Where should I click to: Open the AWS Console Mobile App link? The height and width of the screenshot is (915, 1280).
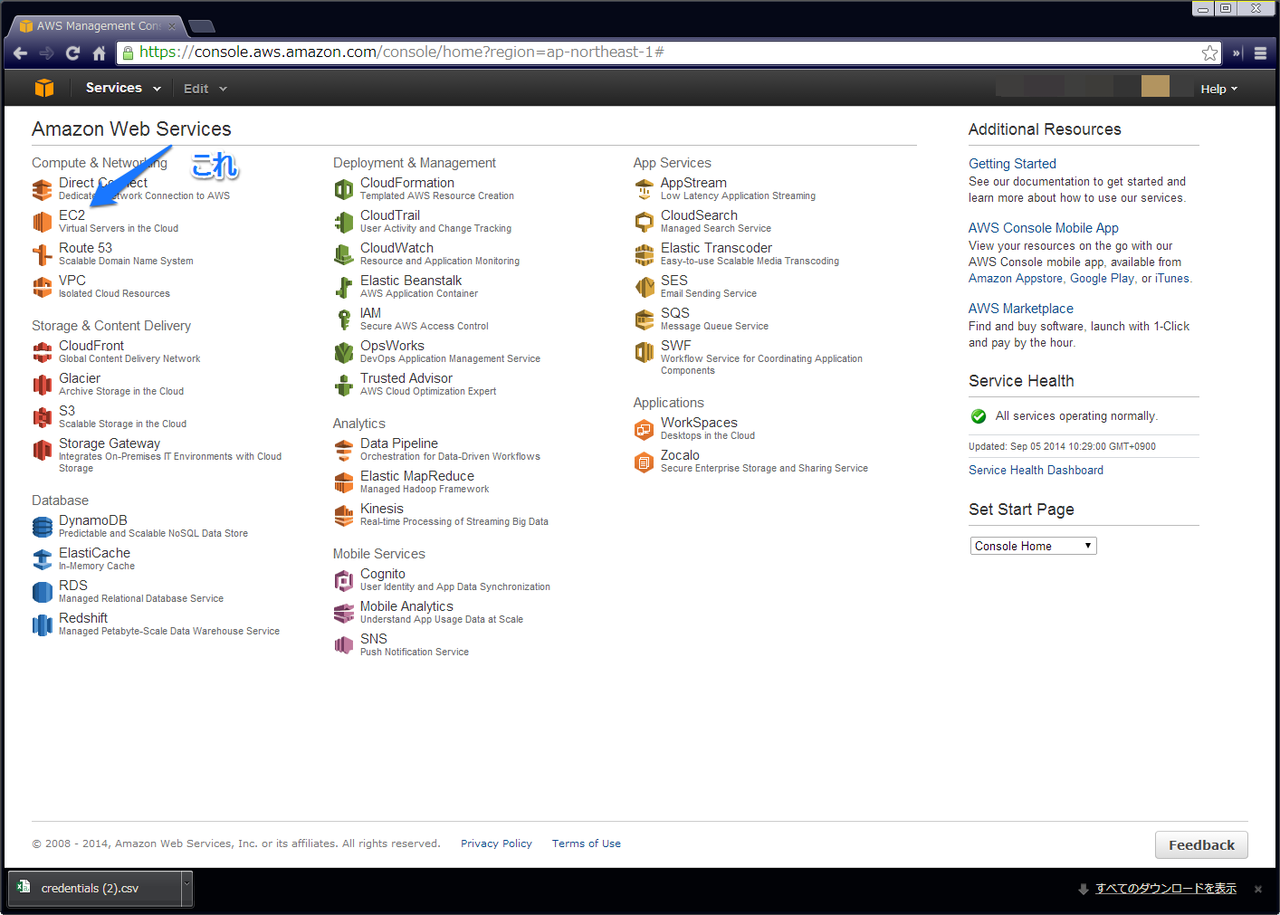point(1044,228)
